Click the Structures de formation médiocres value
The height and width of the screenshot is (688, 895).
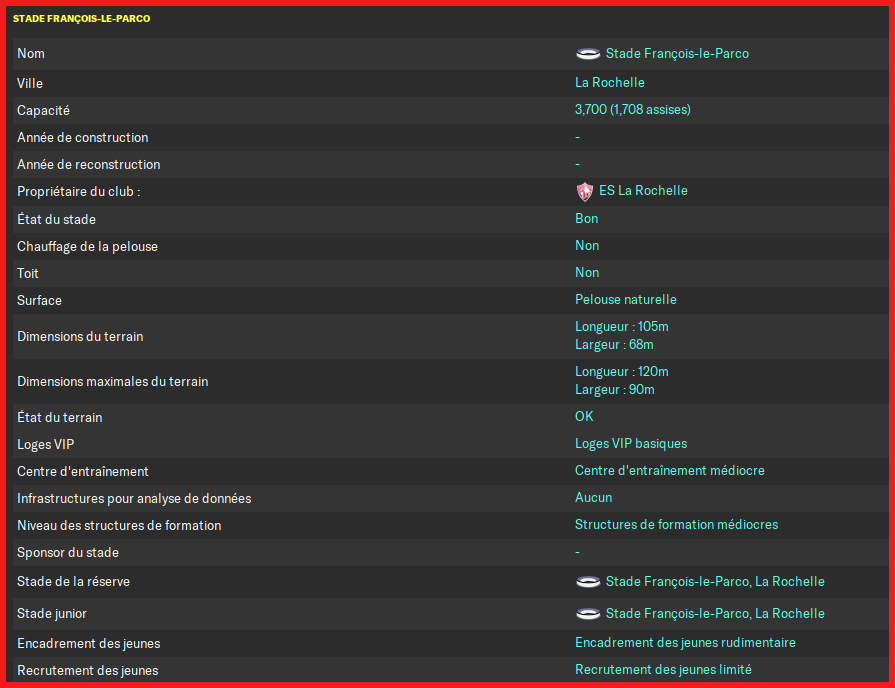(x=676, y=525)
